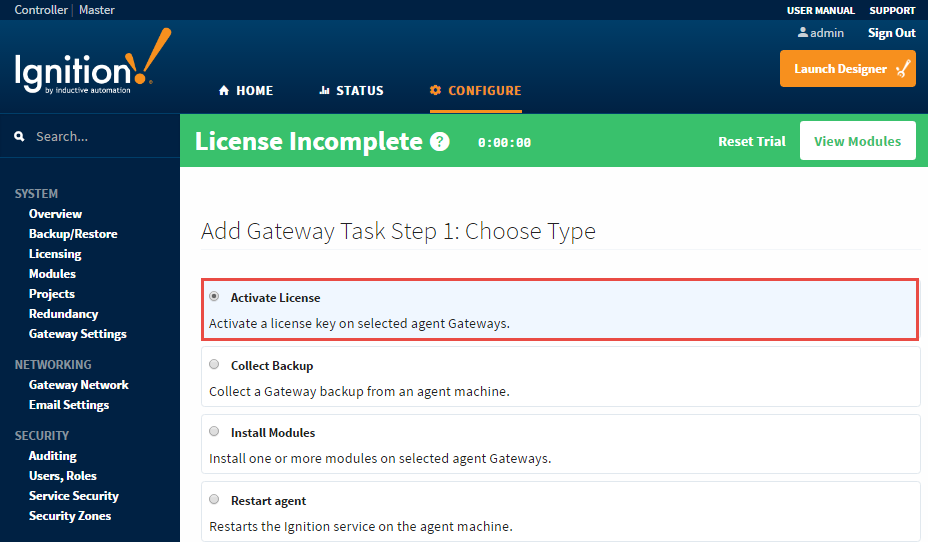
Task: Go to Gateway Network settings
Action: pyautogui.click(x=78, y=385)
